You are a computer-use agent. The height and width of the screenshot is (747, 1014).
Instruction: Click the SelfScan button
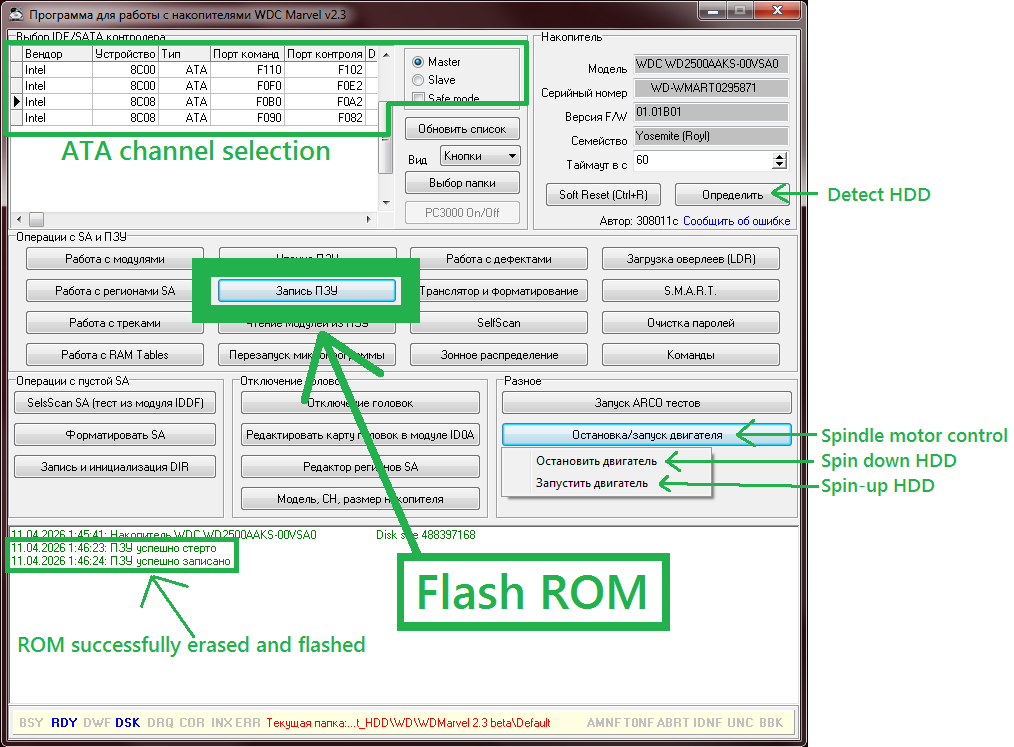(x=499, y=323)
